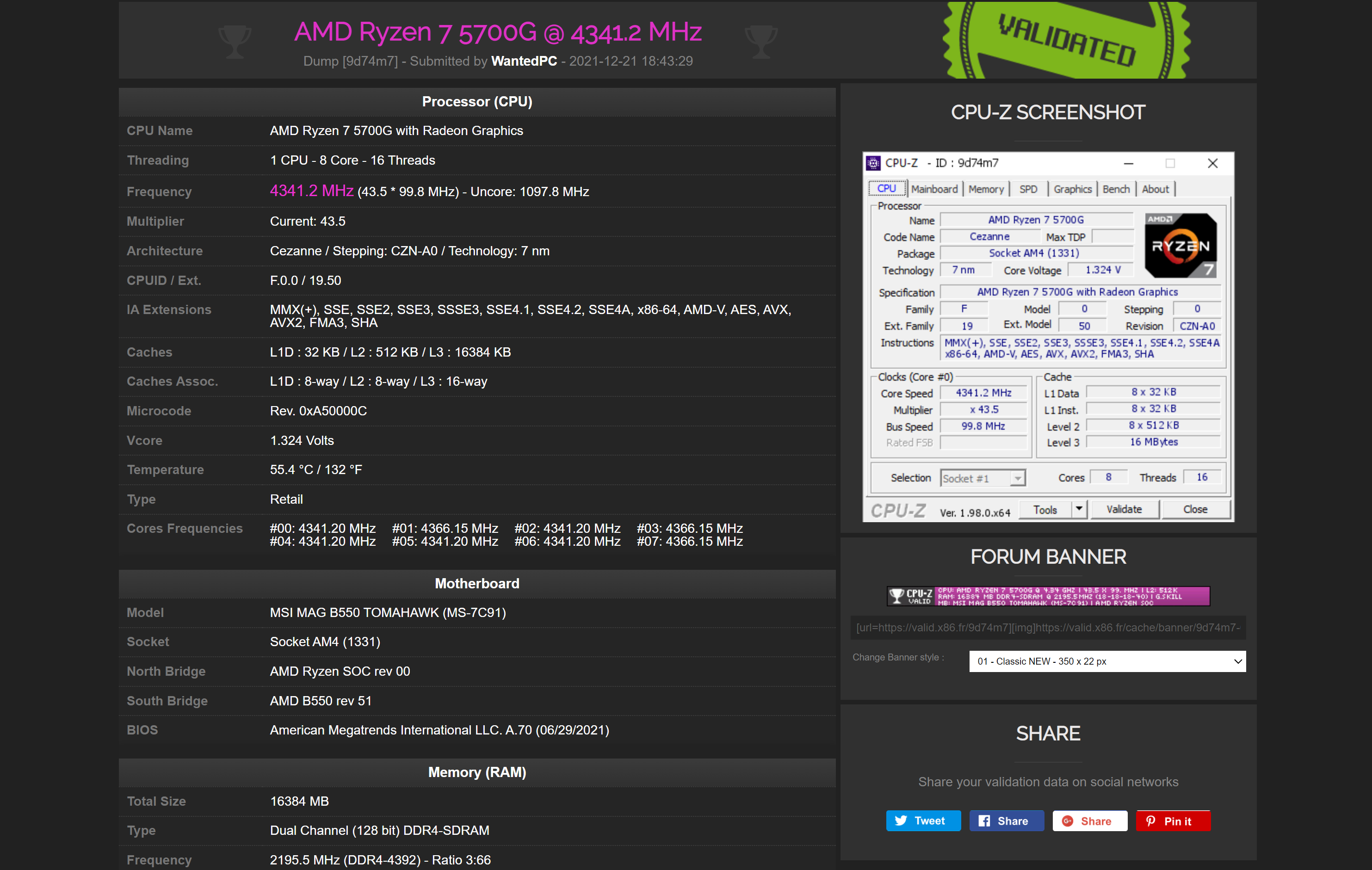Click the Validate button
This screenshot has height=870, width=1372.
[1124, 509]
